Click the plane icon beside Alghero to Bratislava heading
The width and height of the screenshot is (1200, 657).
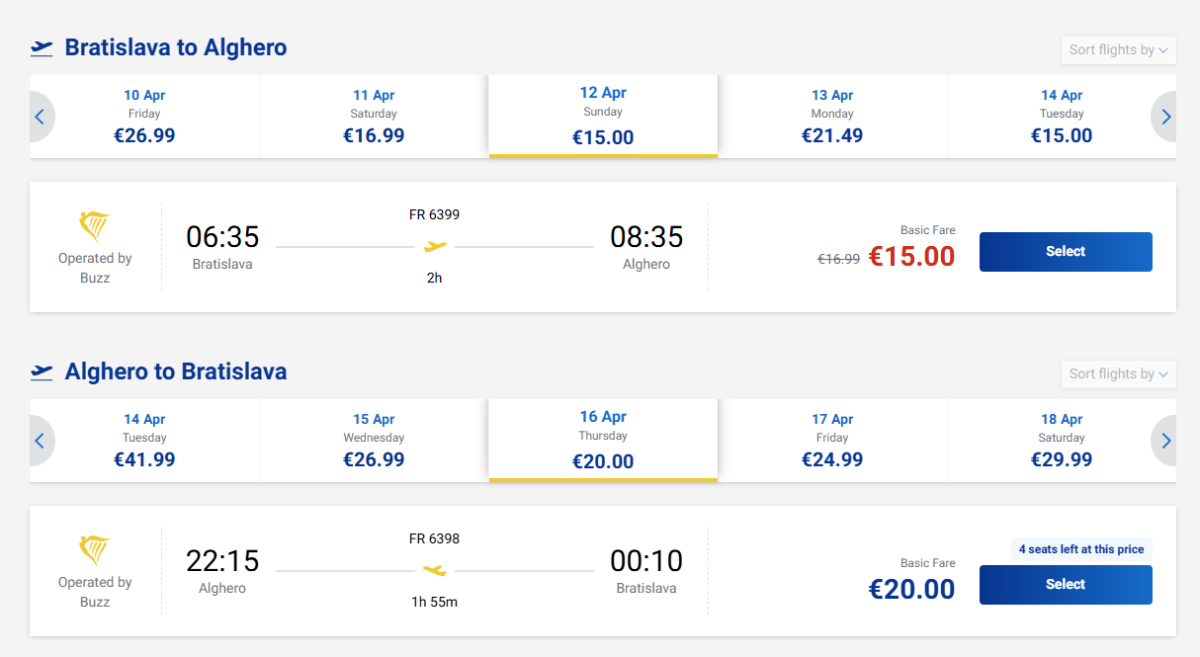pyautogui.click(x=42, y=372)
